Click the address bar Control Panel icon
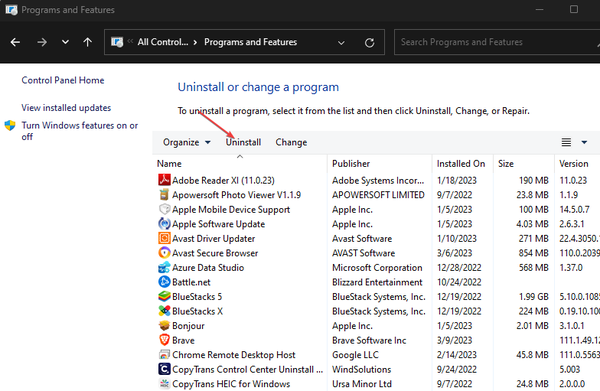This screenshot has width=600, height=391. click(117, 42)
